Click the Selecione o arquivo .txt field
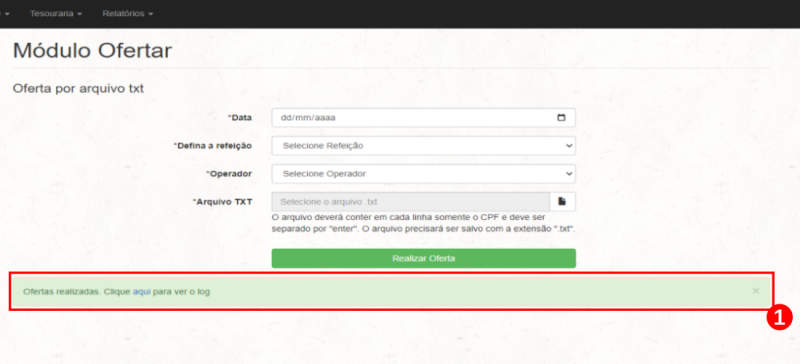Image resolution: width=800 pixels, height=364 pixels. (x=411, y=202)
